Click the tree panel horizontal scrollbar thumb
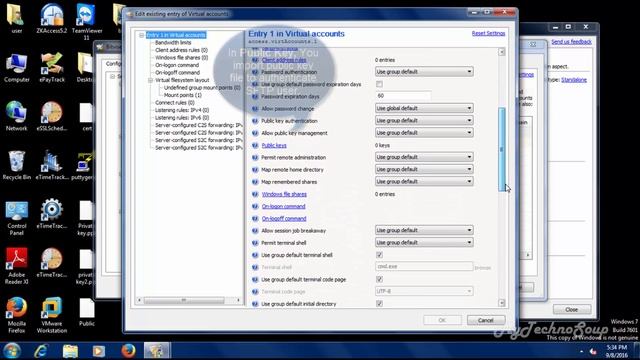This screenshot has height=360, width=640. [184, 300]
